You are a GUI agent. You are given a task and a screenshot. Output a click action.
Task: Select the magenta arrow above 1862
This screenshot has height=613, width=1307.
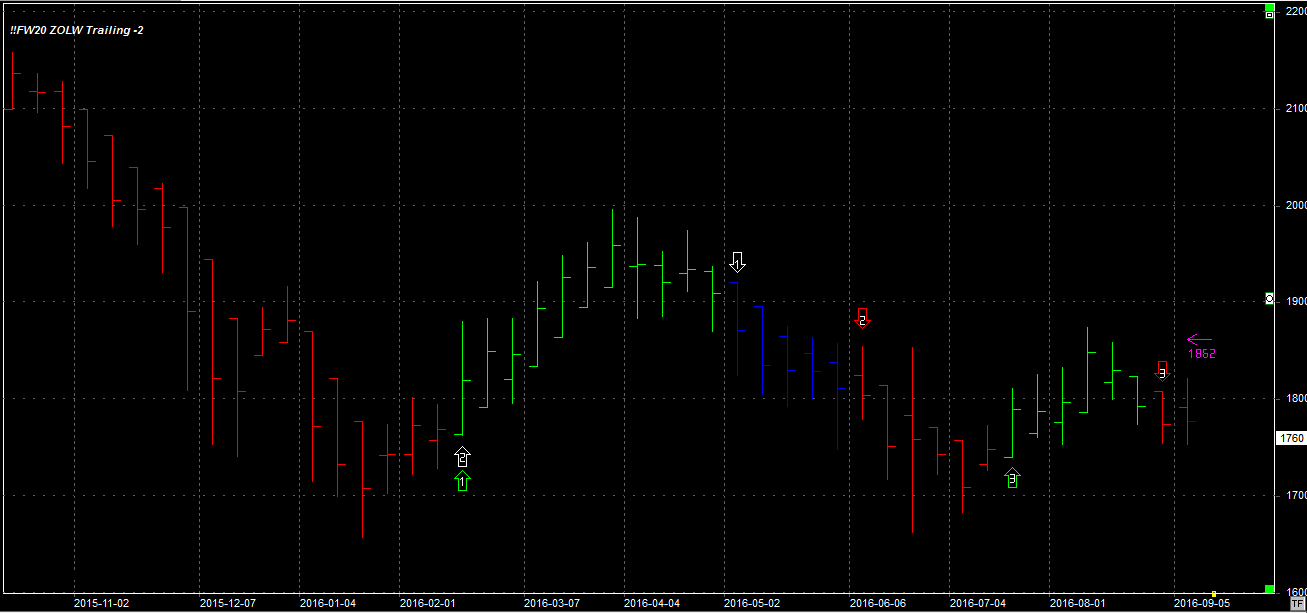click(x=1199, y=340)
